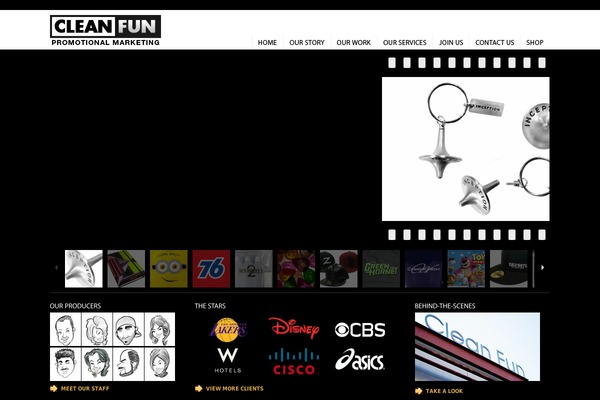Select the striped triangle graphic thumbnail
Viewport: 600px width, 400px height.
click(126, 269)
